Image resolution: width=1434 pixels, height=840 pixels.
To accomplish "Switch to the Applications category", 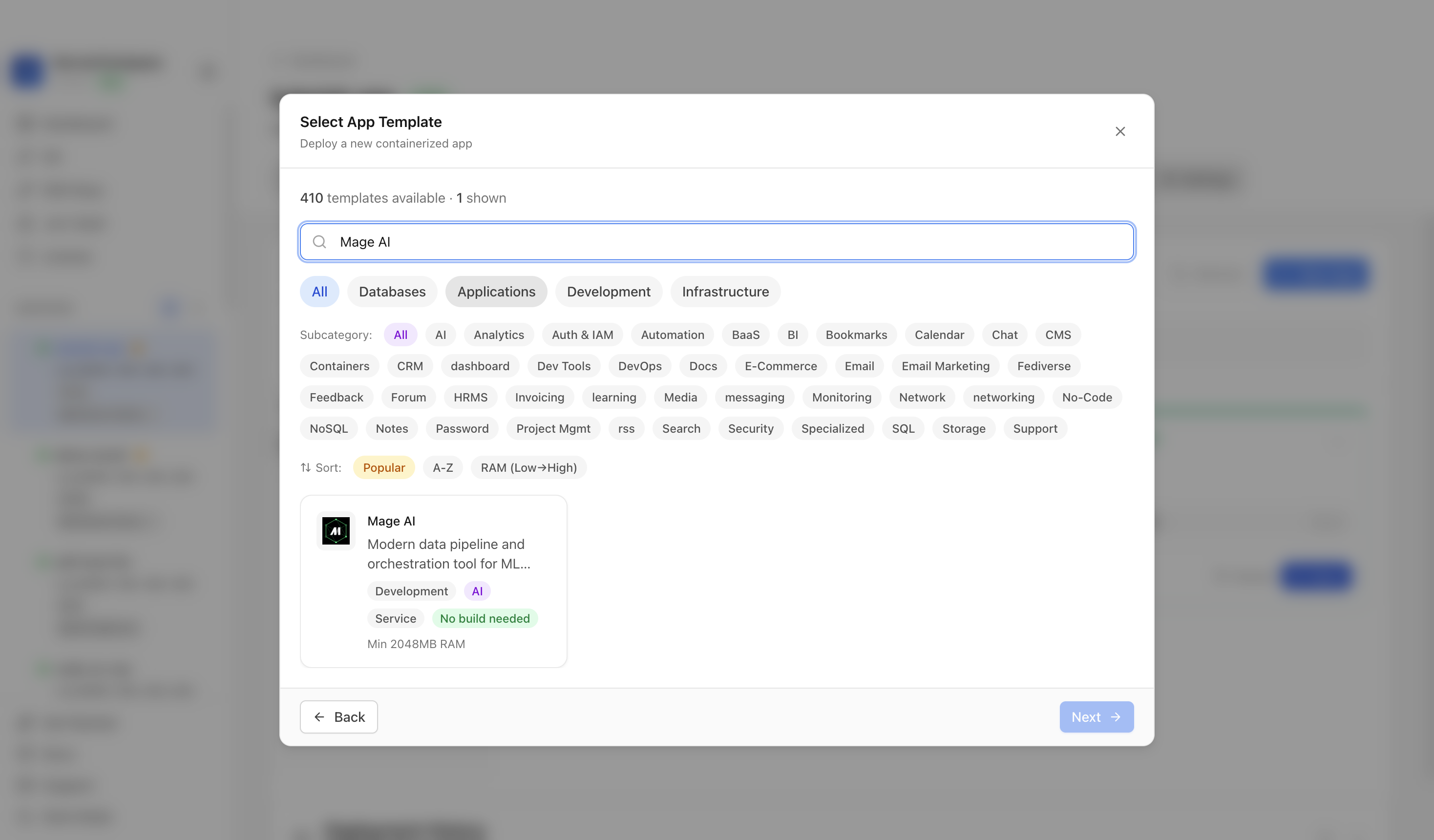I will (x=496, y=292).
